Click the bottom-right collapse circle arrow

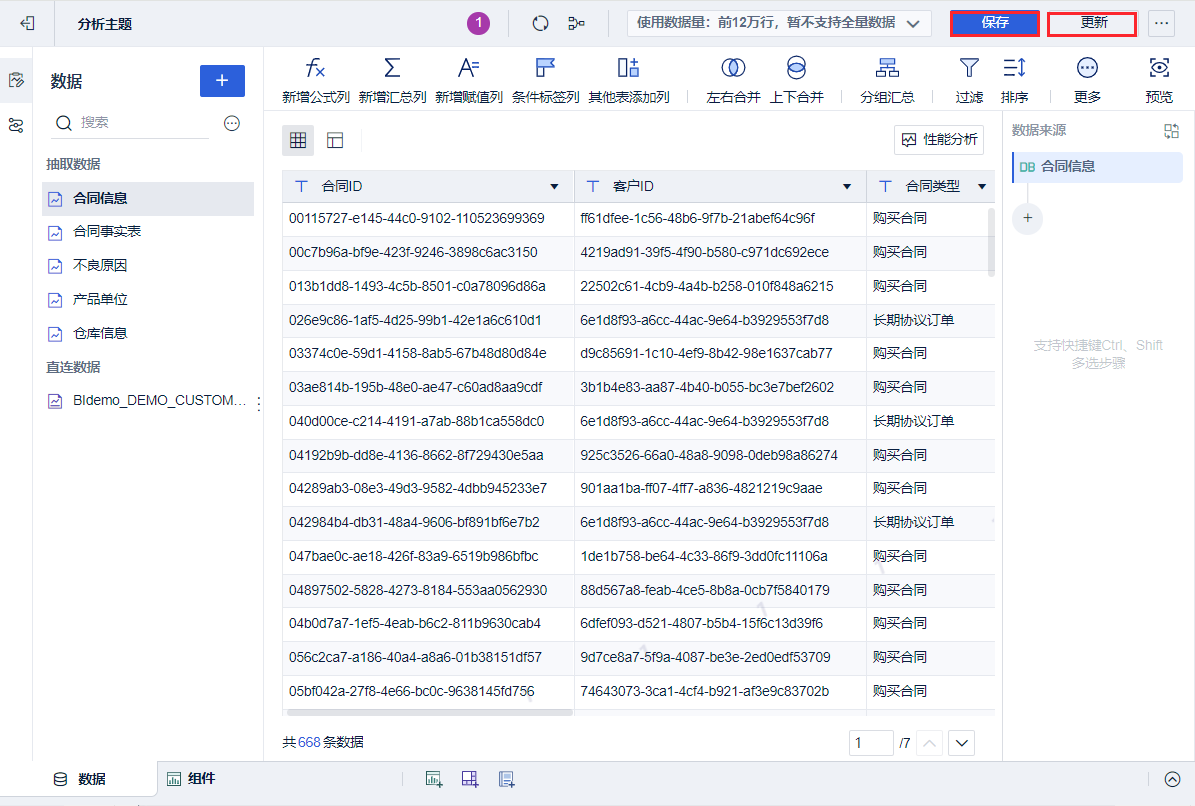(1172, 779)
